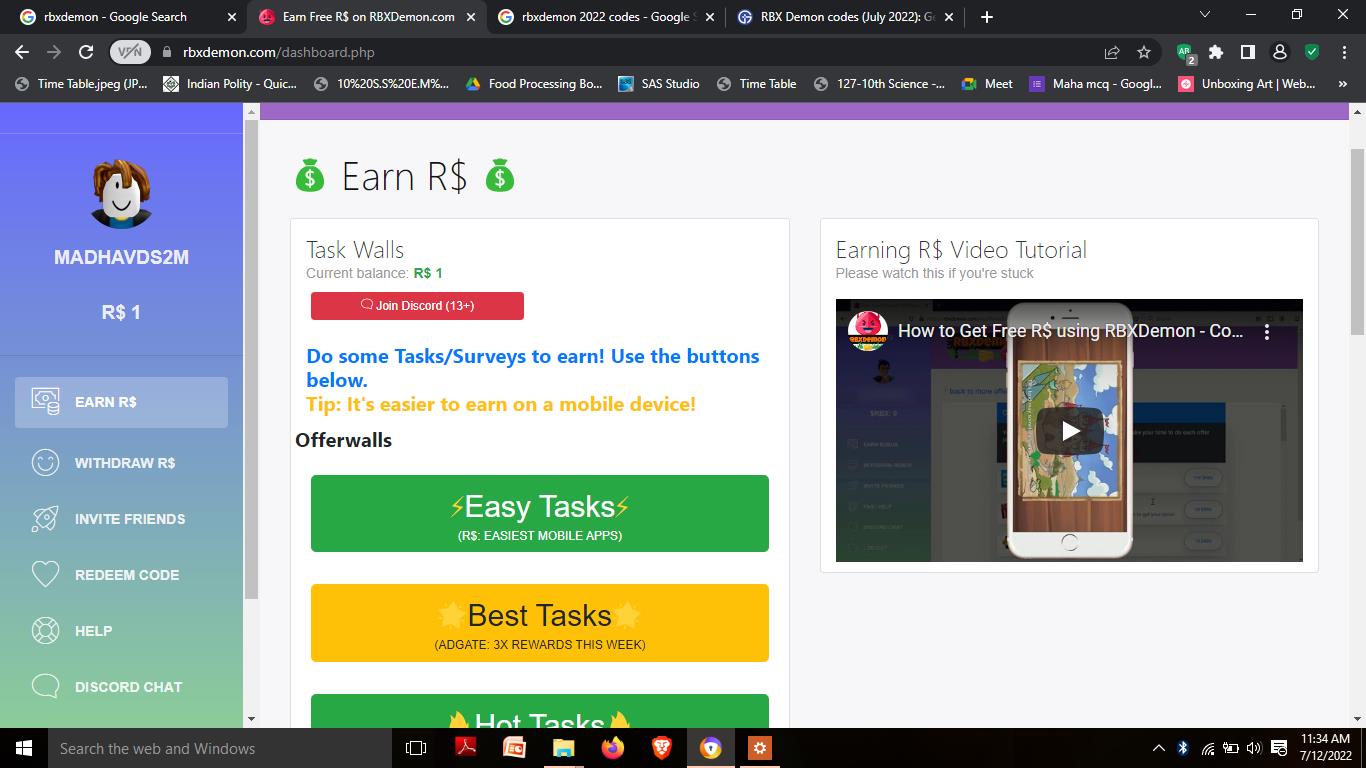
Task: Open the Chrome three-dot menu
Action: point(1343,52)
